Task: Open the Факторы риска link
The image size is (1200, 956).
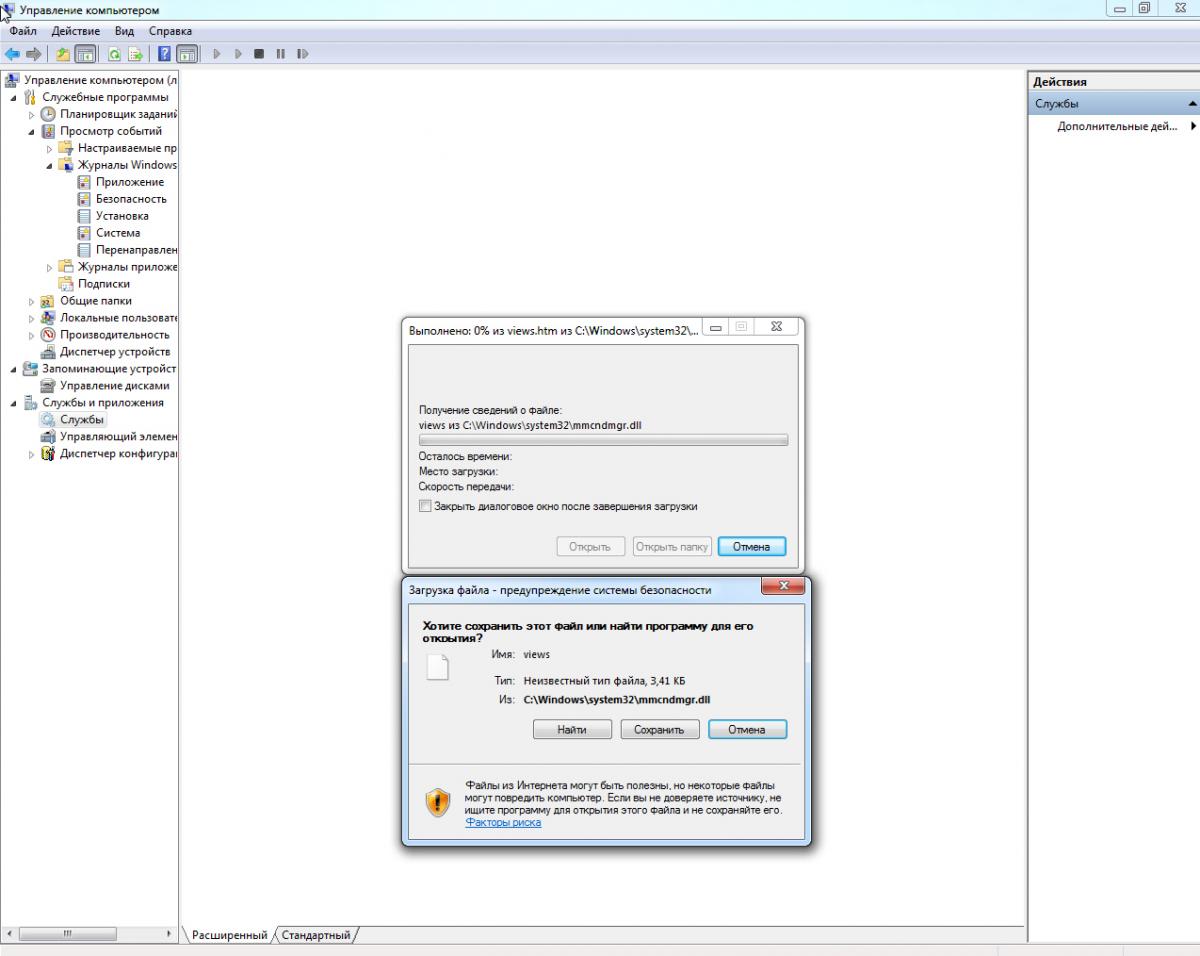Action: click(x=503, y=823)
